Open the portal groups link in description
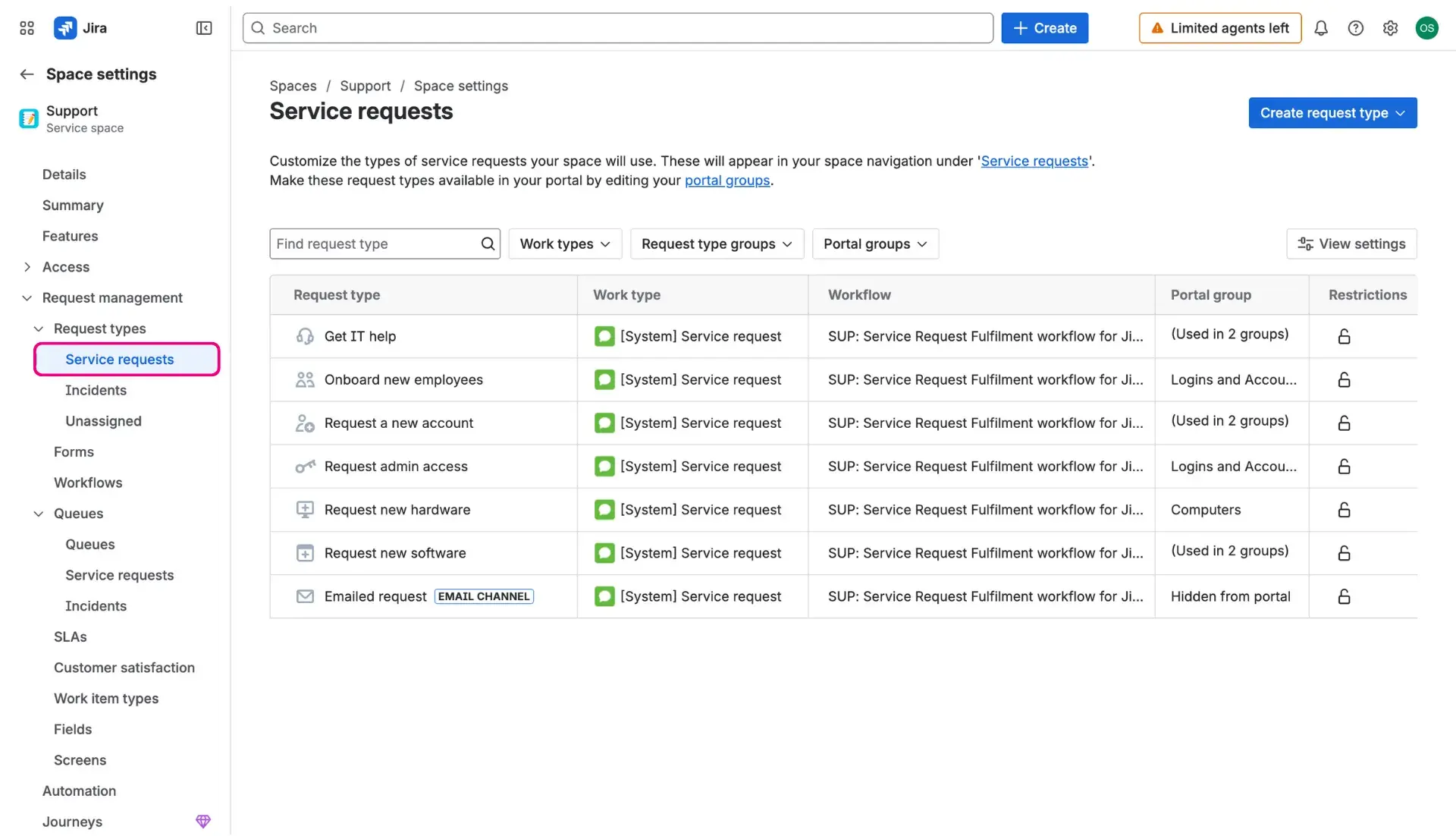 726,181
